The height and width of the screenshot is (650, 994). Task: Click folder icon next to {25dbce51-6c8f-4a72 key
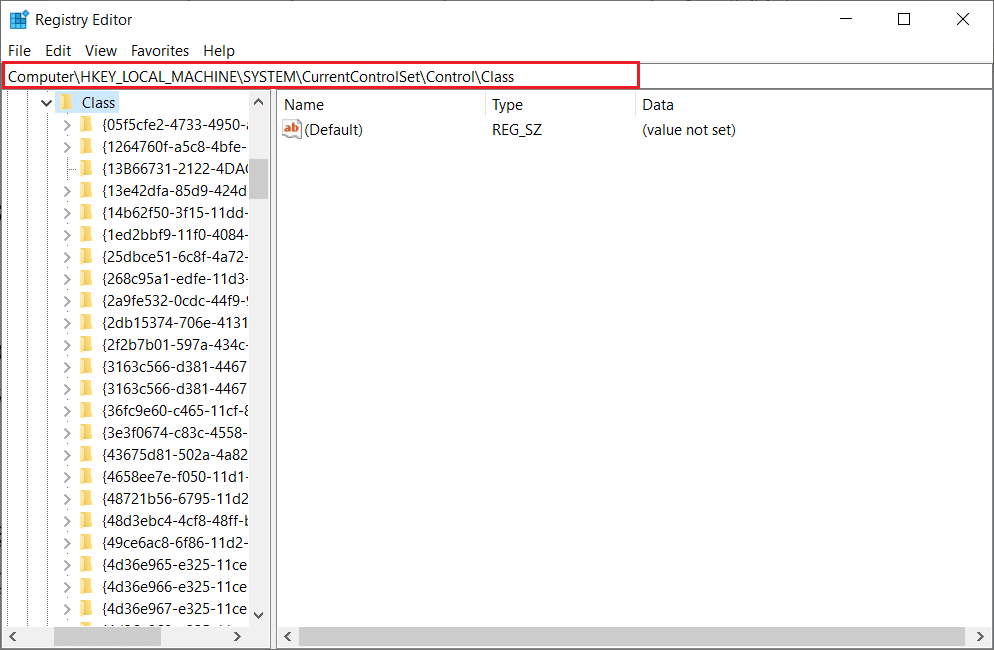[x=87, y=256]
